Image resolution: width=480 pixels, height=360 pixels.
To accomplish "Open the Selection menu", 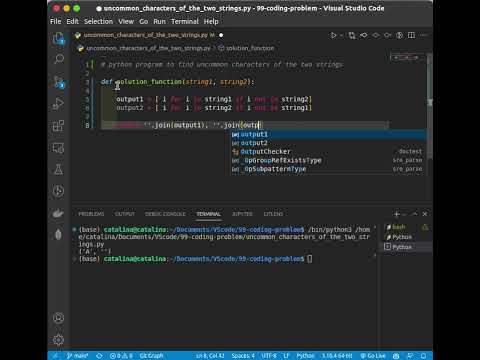I will (98, 21).
